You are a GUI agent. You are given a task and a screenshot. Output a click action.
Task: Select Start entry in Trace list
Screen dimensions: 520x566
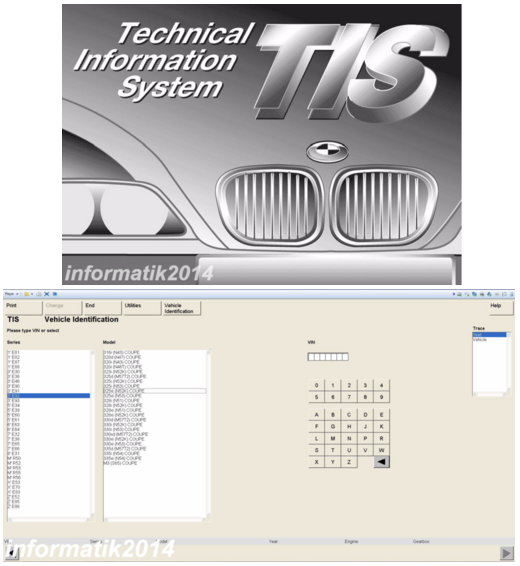pos(489,335)
